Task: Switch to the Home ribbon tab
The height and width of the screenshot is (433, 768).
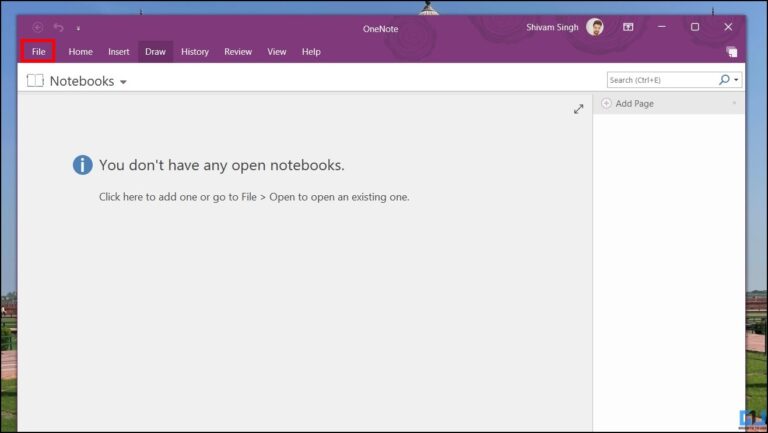Action: click(80, 51)
